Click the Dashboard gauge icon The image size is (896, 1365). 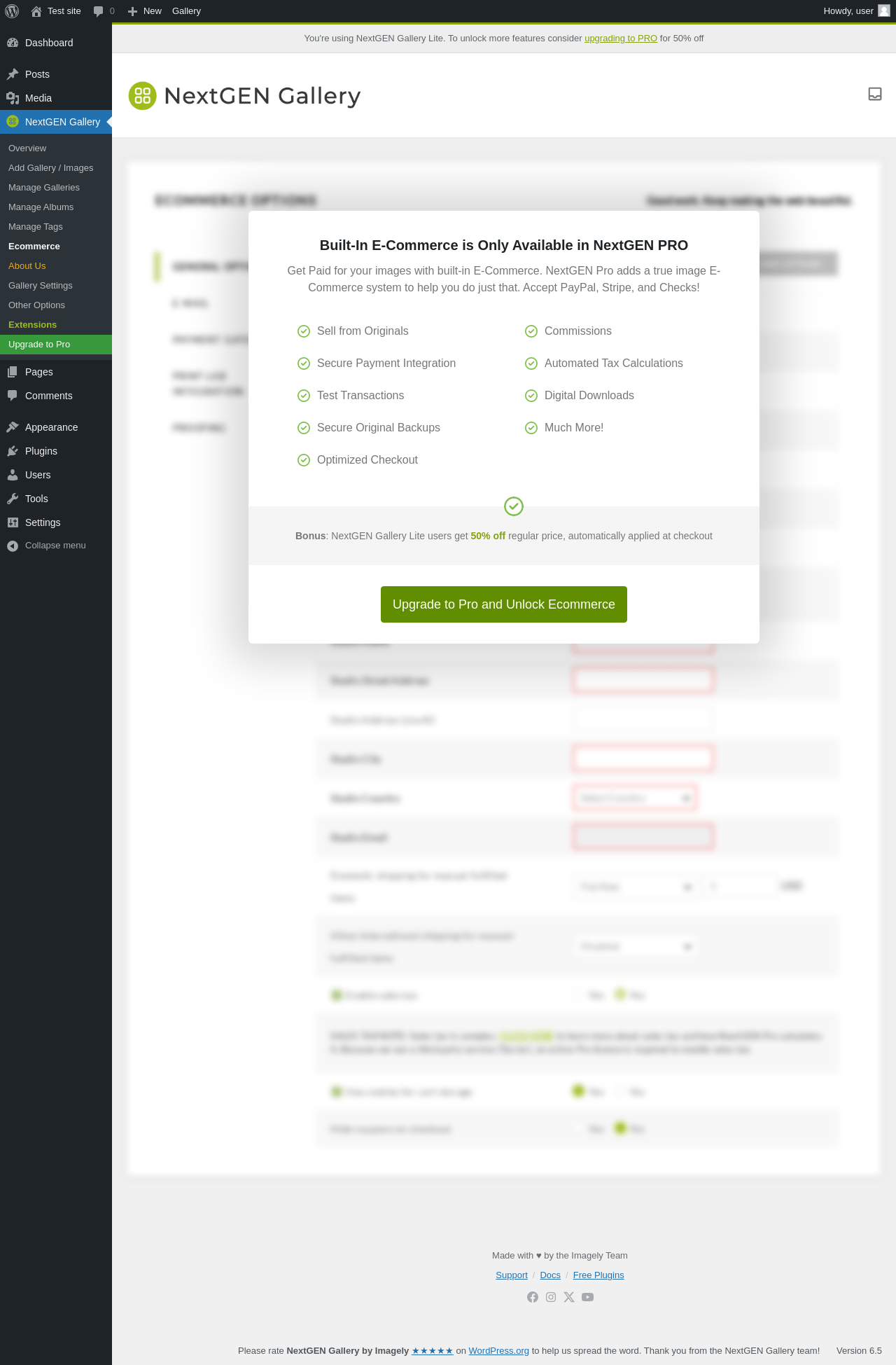[13, 43]
